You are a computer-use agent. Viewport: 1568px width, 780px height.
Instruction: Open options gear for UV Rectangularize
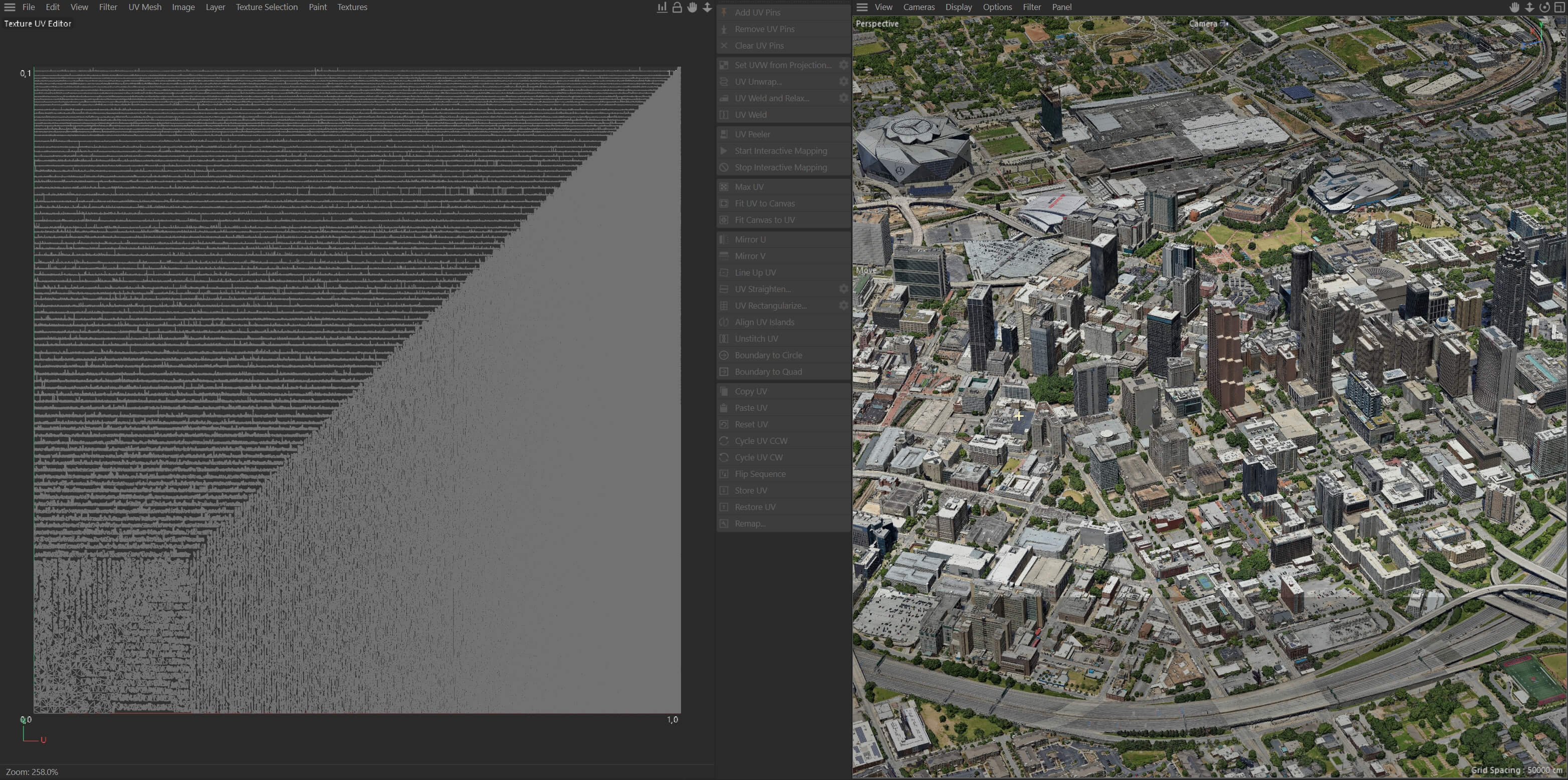tap(844, 306)
